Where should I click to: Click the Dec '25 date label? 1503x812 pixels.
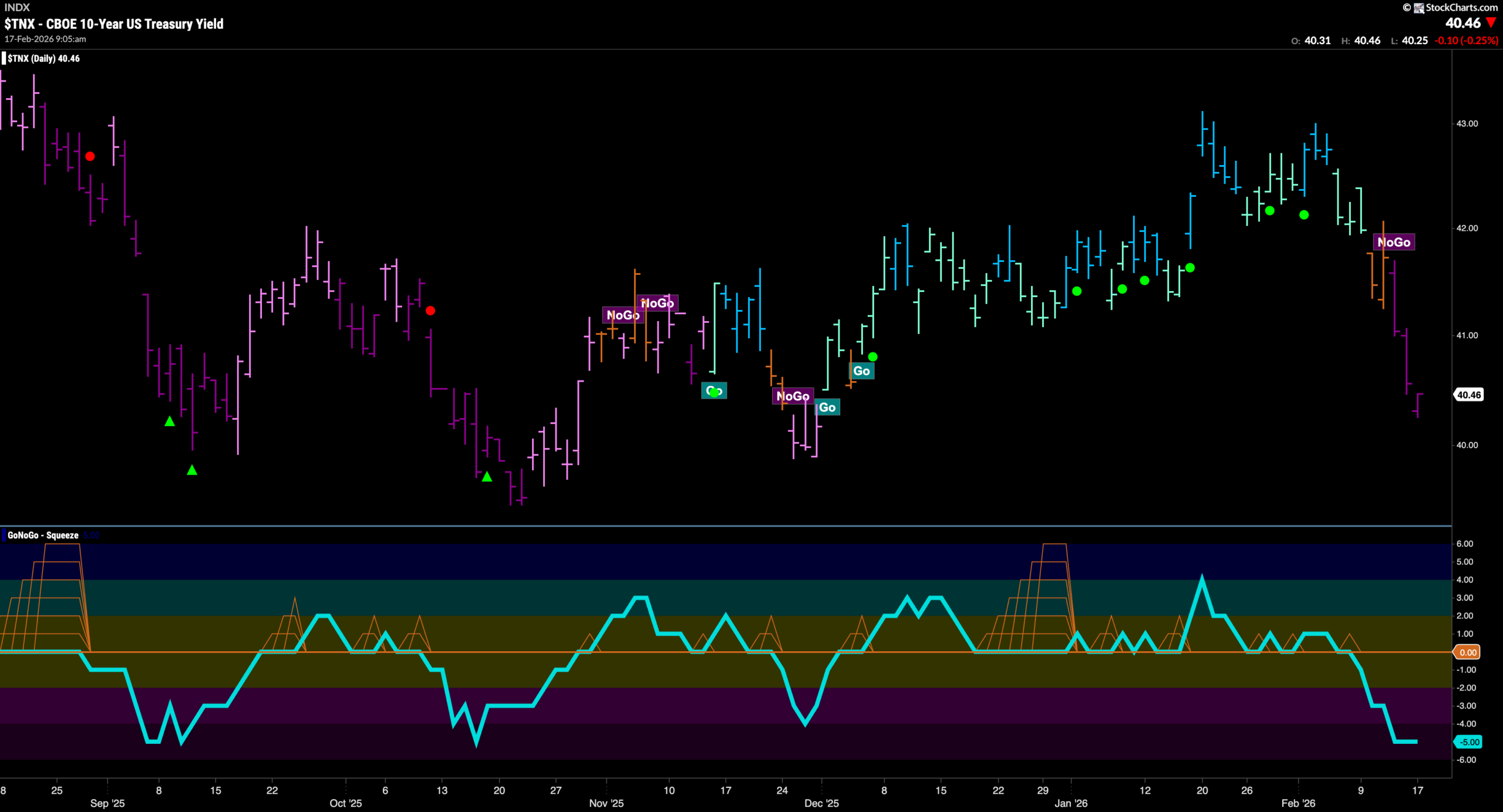click(x=821, y=803)
